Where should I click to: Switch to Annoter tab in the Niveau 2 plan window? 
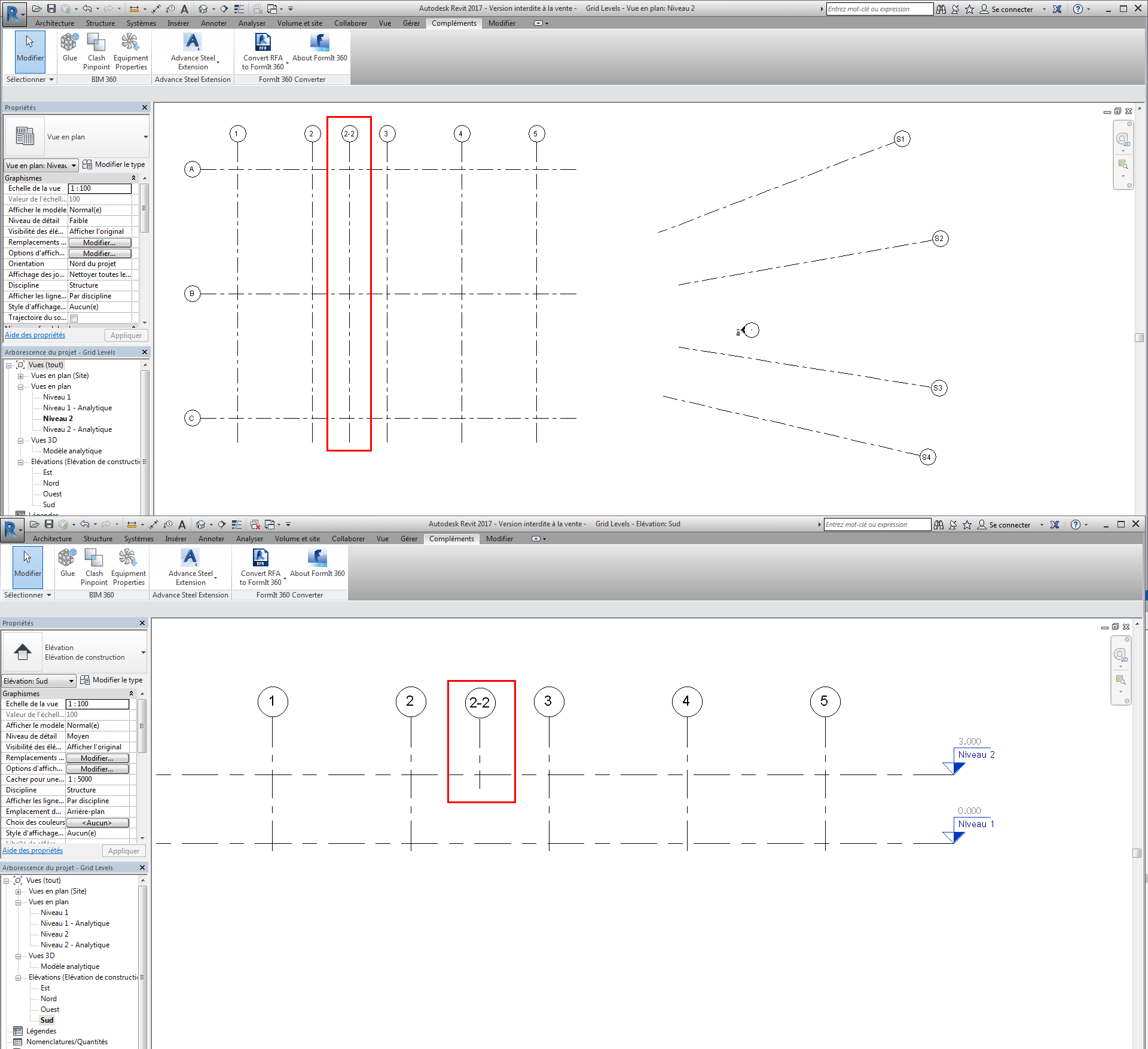click(x=213, y=23)
